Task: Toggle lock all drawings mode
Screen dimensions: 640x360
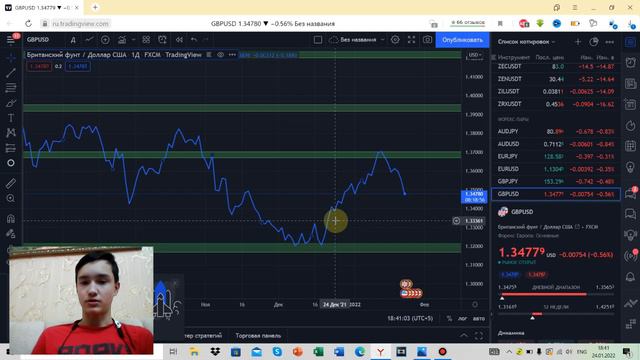Action: pyautogui.click(x=11, y=233)
